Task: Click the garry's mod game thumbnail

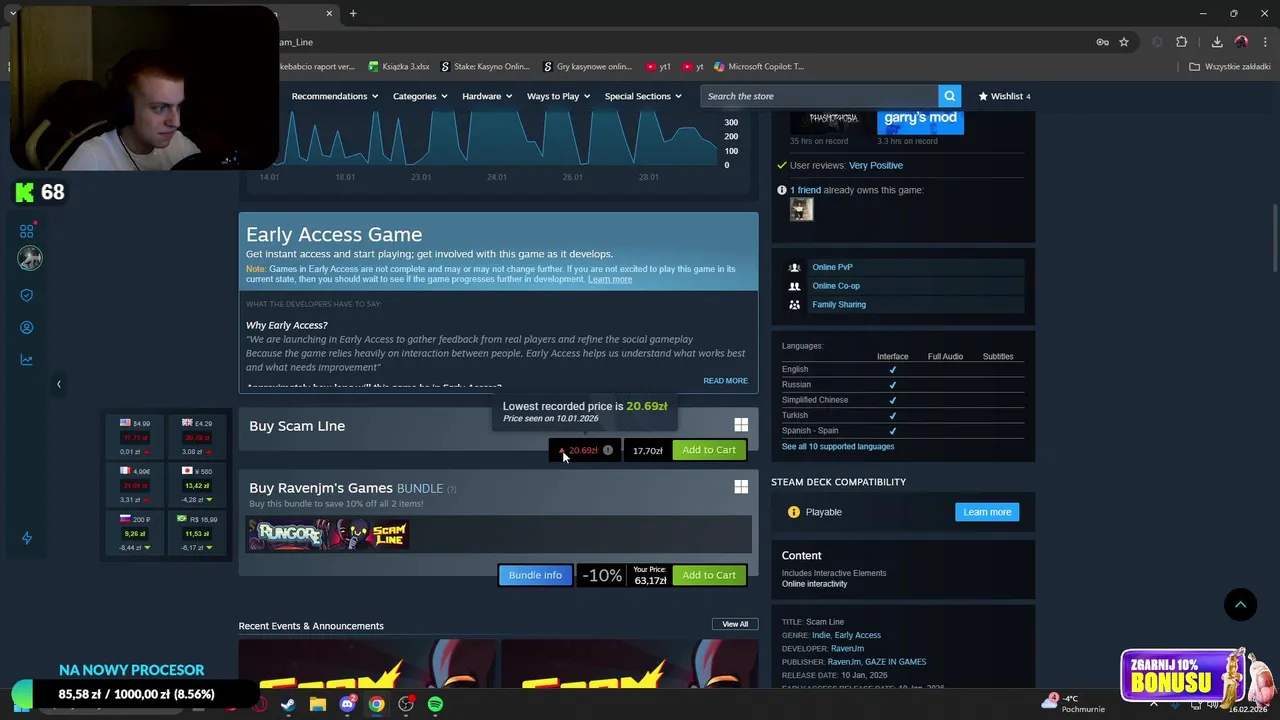Action: (x=920, y=123)
